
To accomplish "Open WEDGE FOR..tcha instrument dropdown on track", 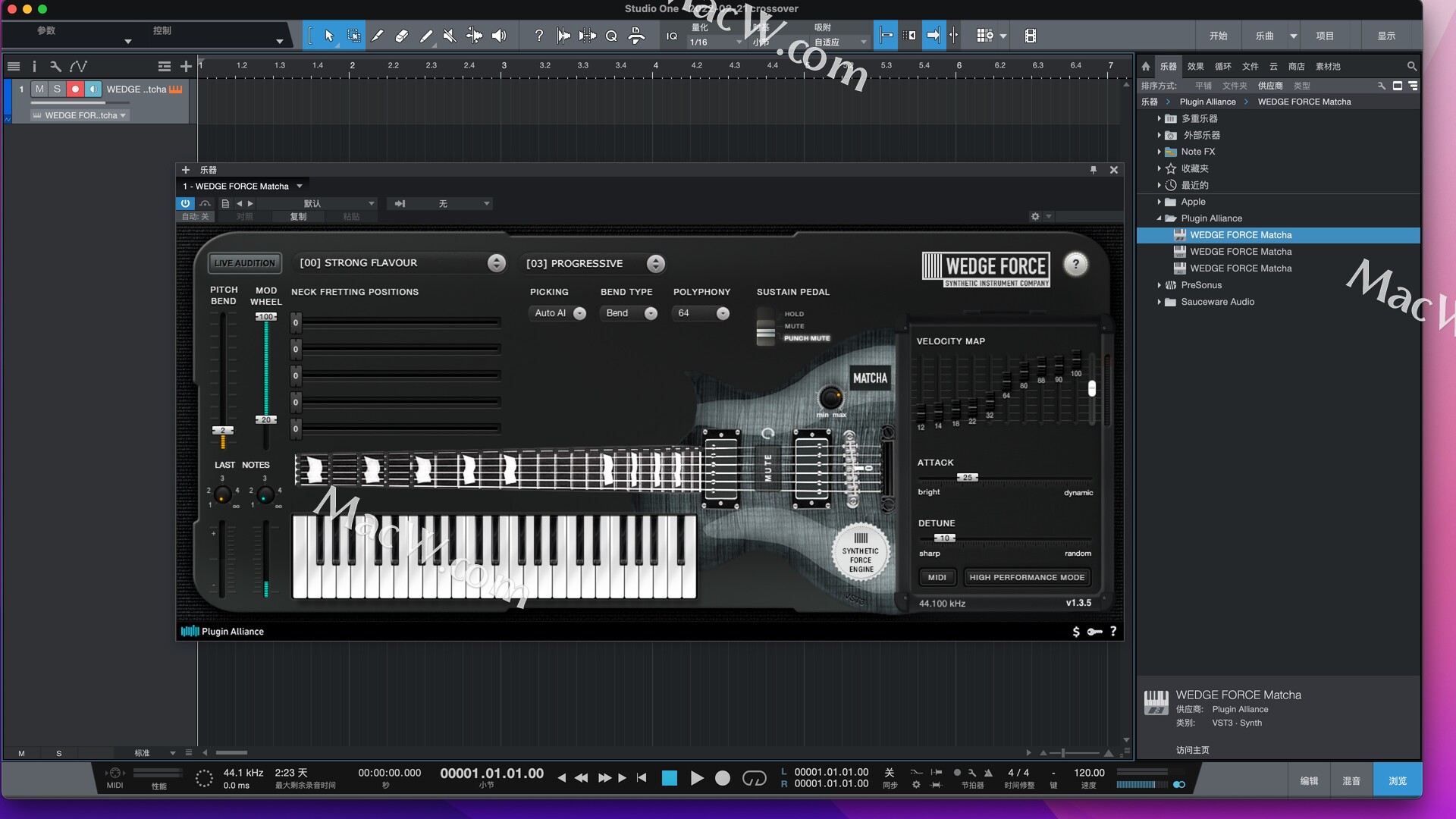I will pyautogui.click(x=80, y=115).
